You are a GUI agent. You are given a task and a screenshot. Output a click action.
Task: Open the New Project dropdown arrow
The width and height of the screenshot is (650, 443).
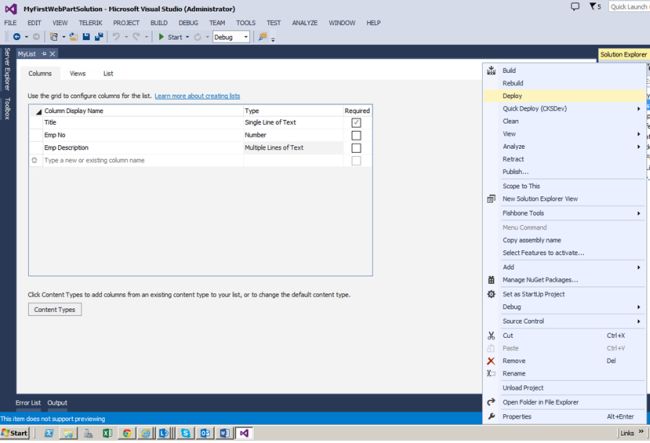(x=64, y=37)
